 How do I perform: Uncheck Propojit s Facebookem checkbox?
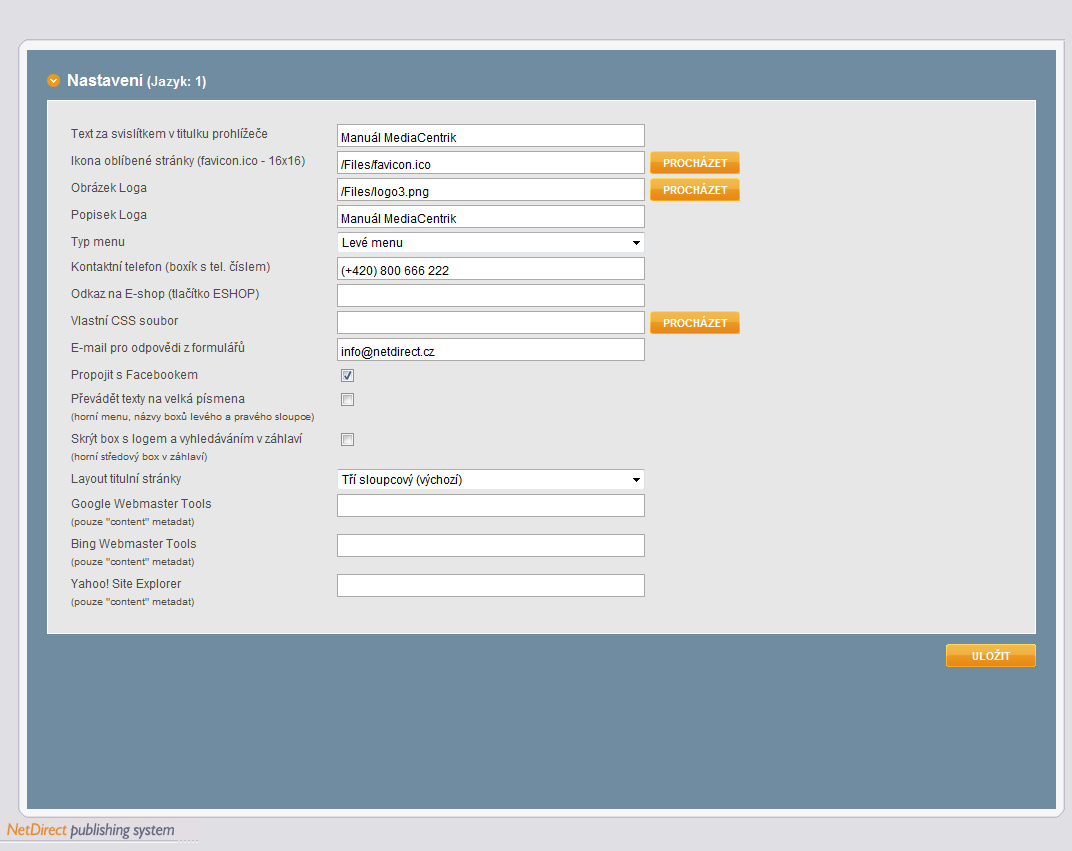click(x=347, y=375)
